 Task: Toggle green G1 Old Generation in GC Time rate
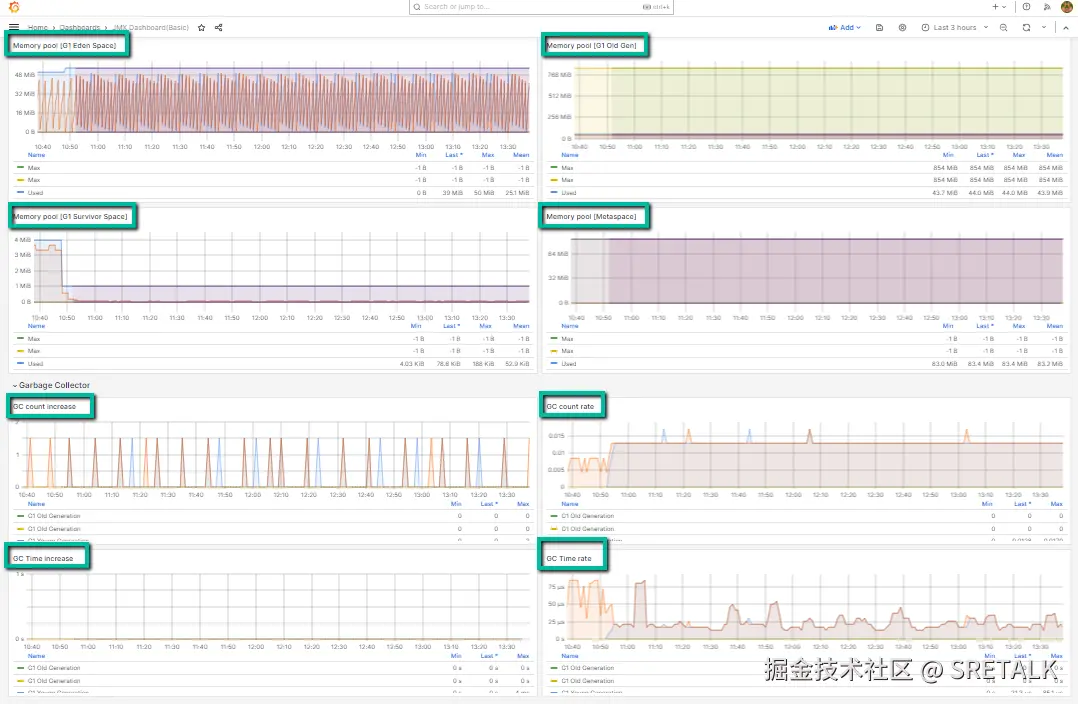point(588,668)
